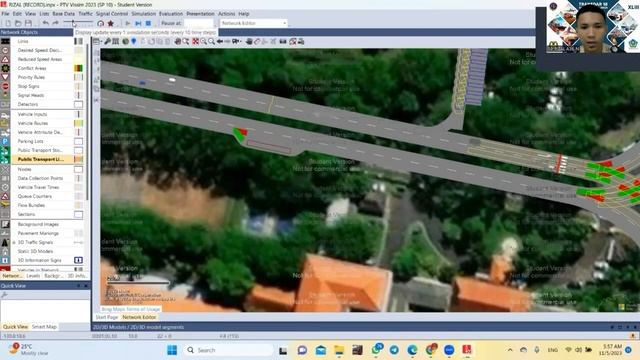Click the Pause at input field

[x=199, y=23]
